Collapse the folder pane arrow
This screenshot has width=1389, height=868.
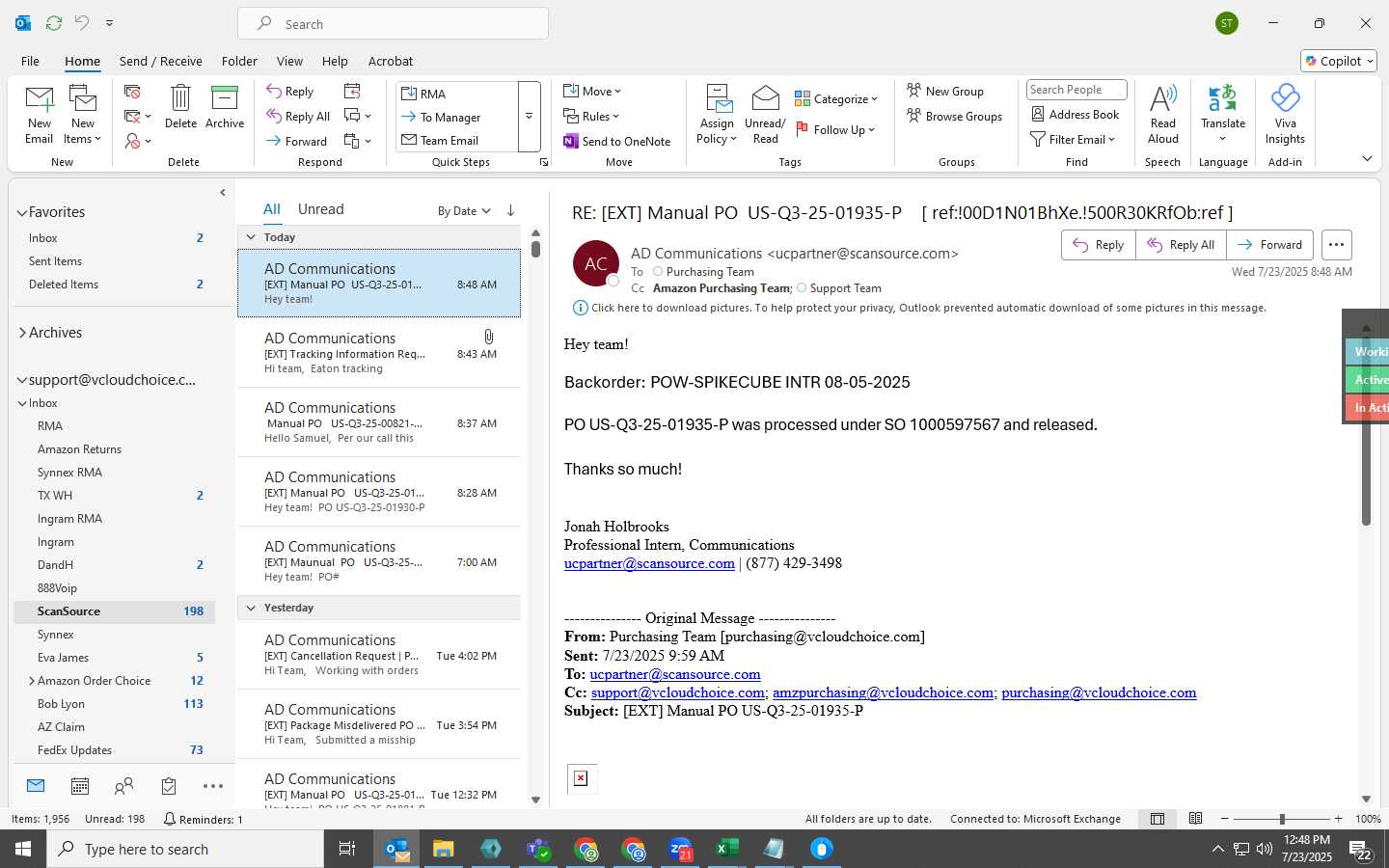pyautogui.click(x=223, y=193)
